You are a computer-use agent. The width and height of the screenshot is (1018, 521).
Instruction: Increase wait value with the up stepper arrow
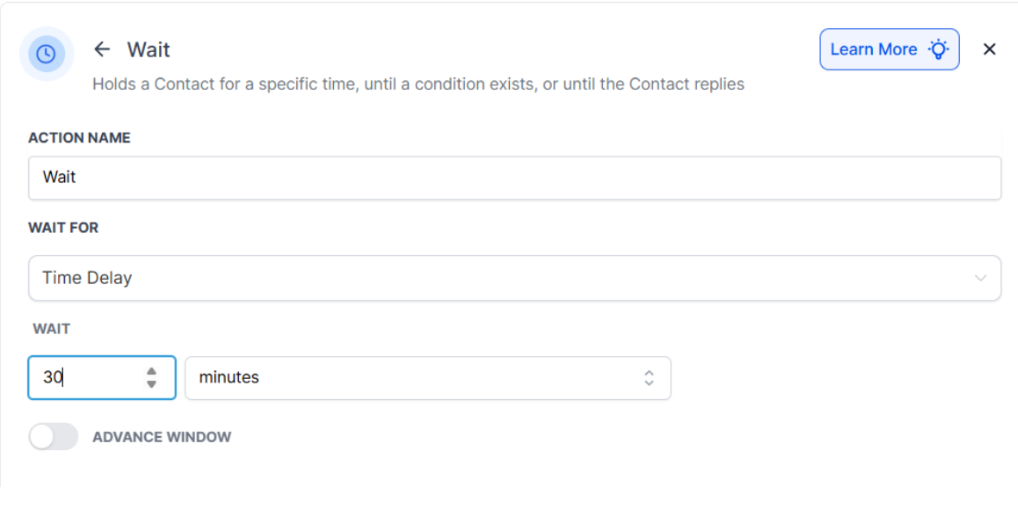151,371
